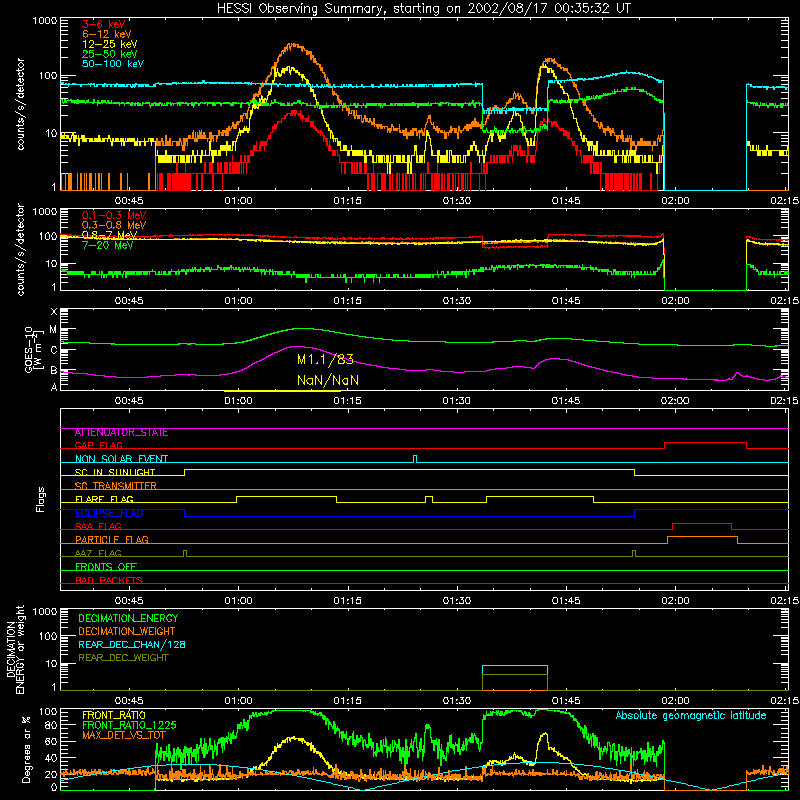Screen dimensions: 800x800
Task: Click the REAR_DEC_WEIGHT legend label
Action: click(x=123, y=658)
